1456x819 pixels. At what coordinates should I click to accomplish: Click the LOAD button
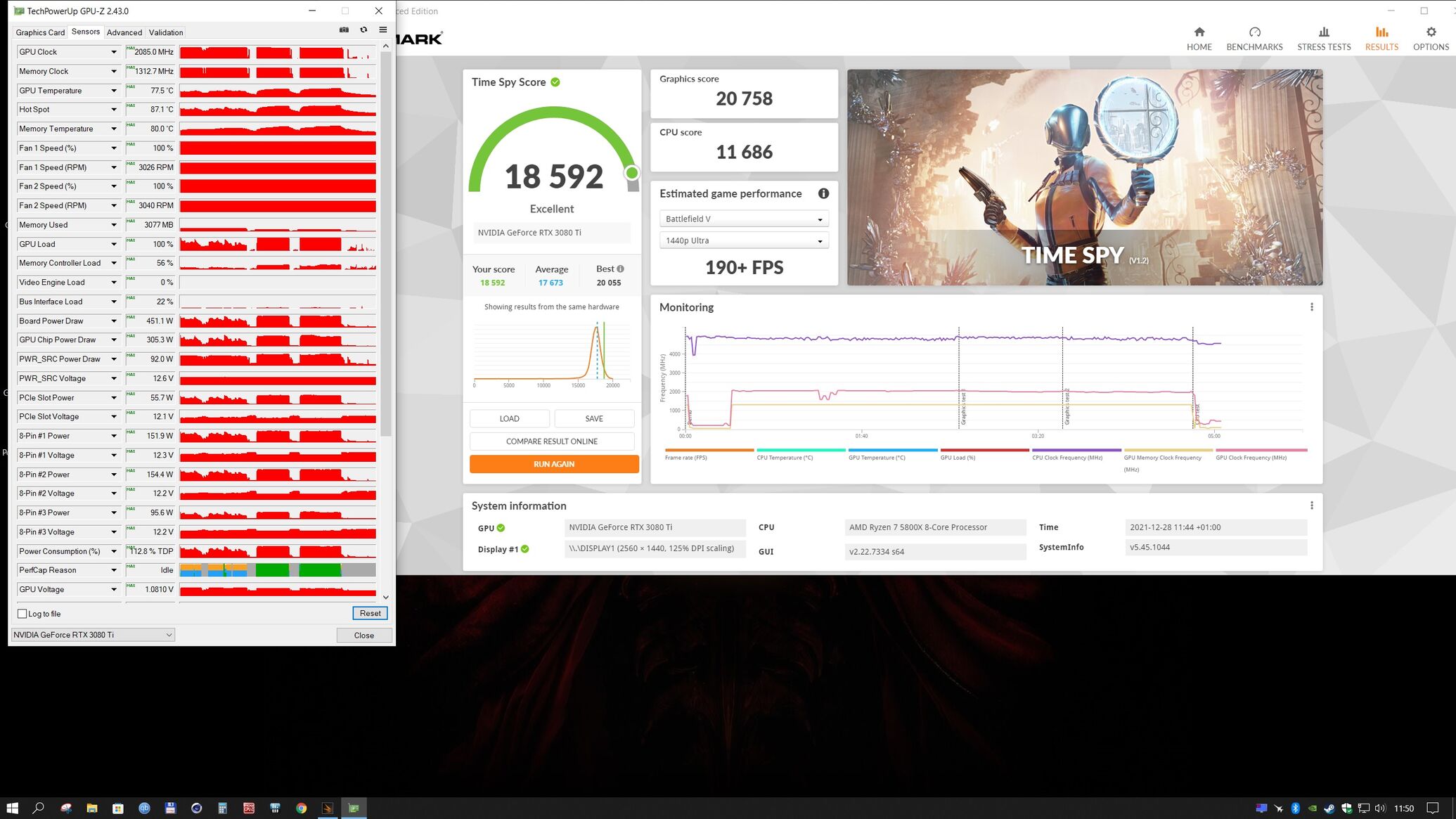point(509,418)
